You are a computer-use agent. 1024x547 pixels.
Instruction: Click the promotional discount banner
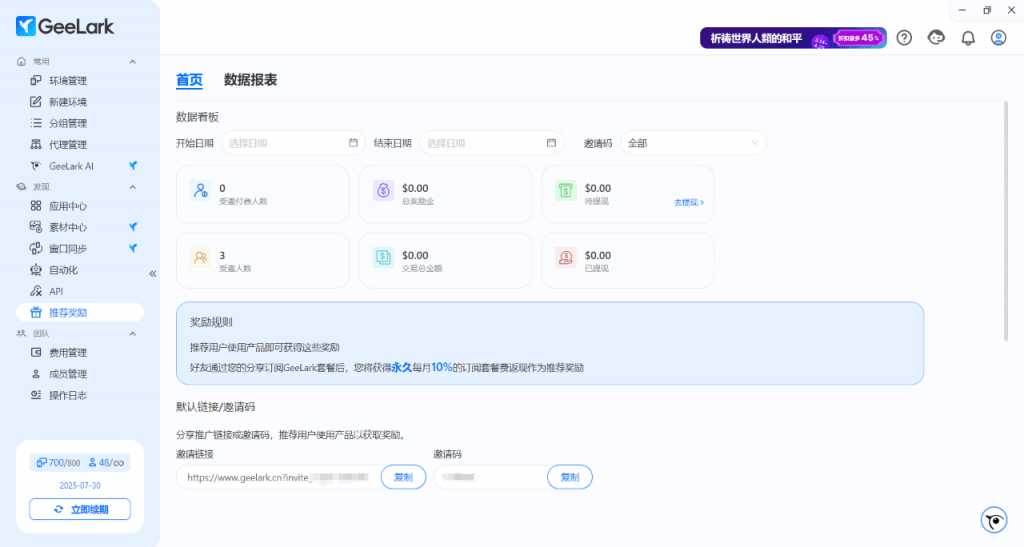click(792, 38)
